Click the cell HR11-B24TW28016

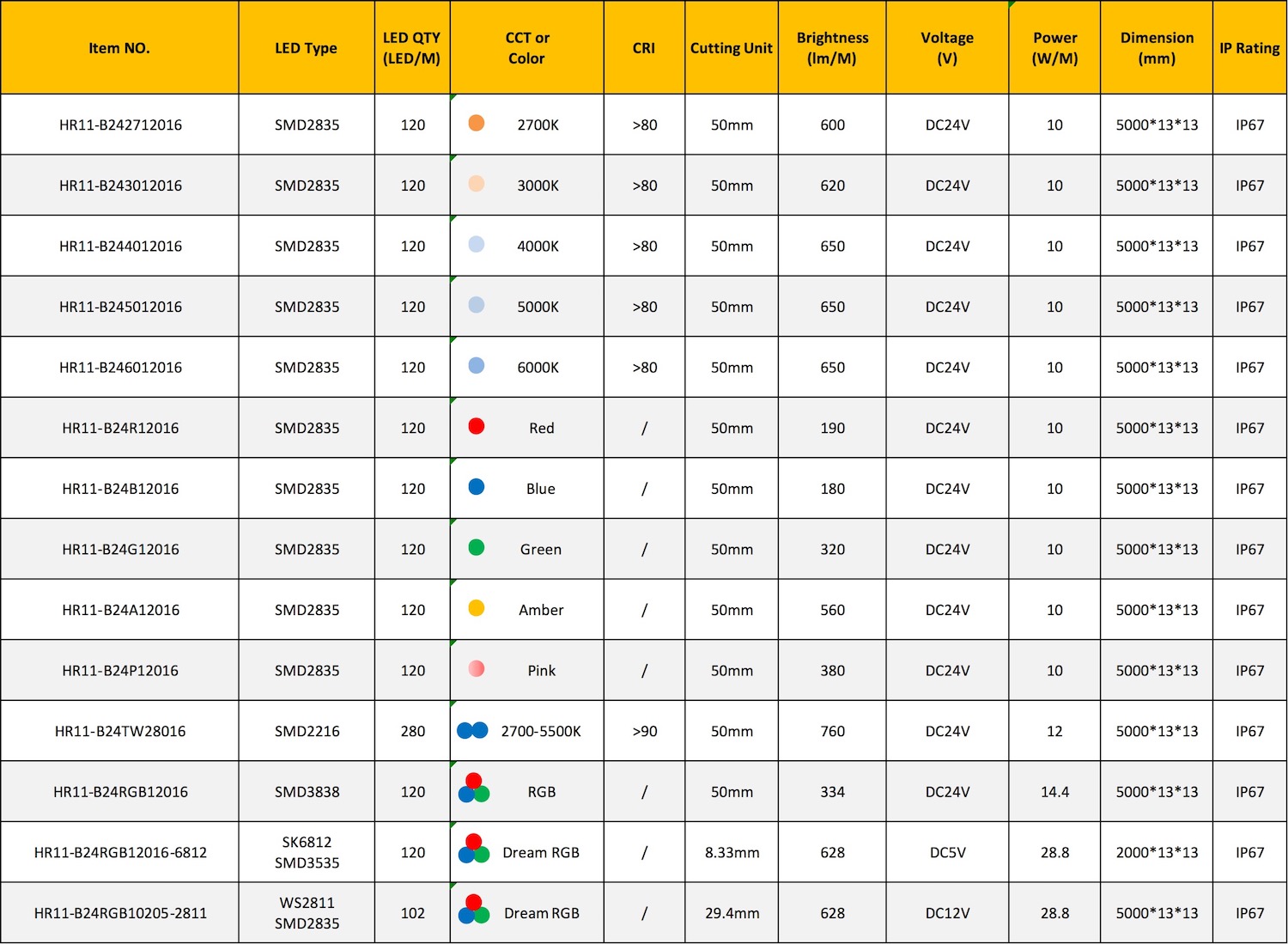[119, 731]
